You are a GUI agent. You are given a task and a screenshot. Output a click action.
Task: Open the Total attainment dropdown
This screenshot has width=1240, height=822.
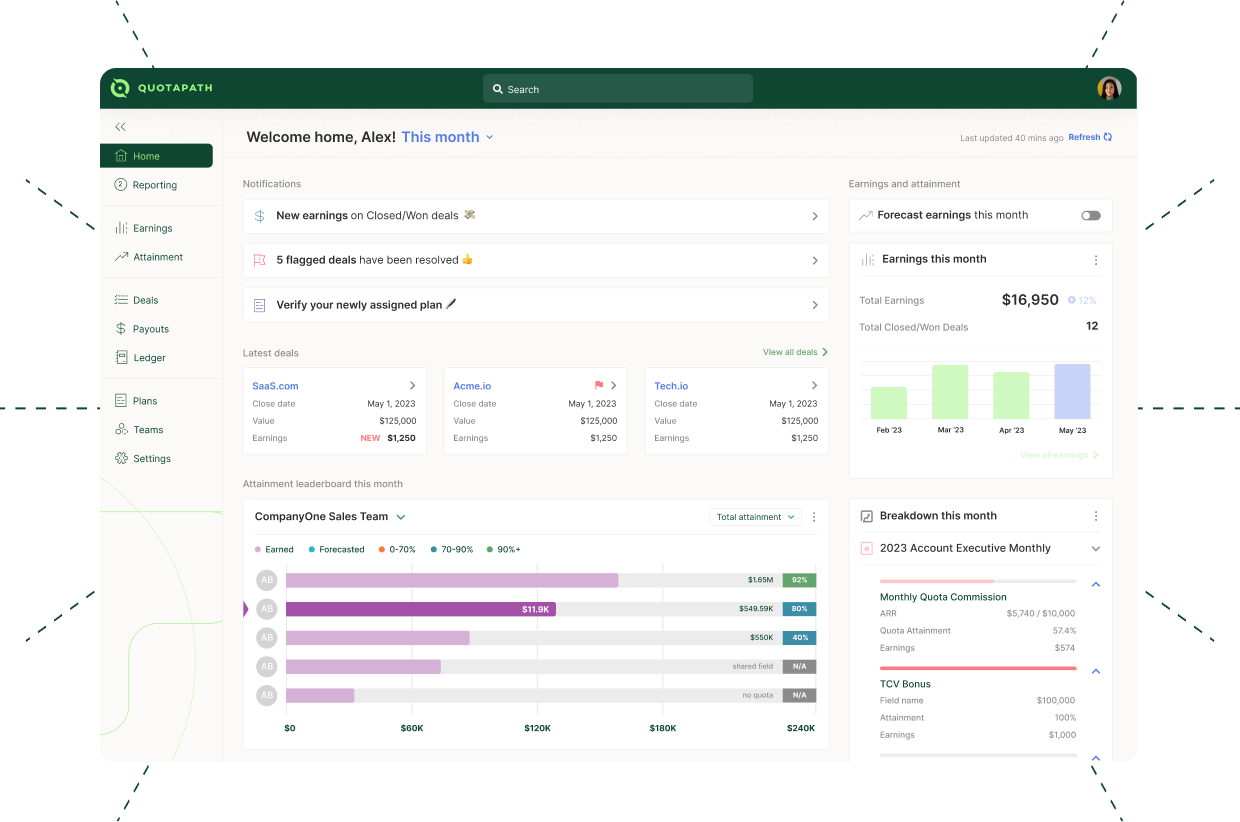(755, 517)
